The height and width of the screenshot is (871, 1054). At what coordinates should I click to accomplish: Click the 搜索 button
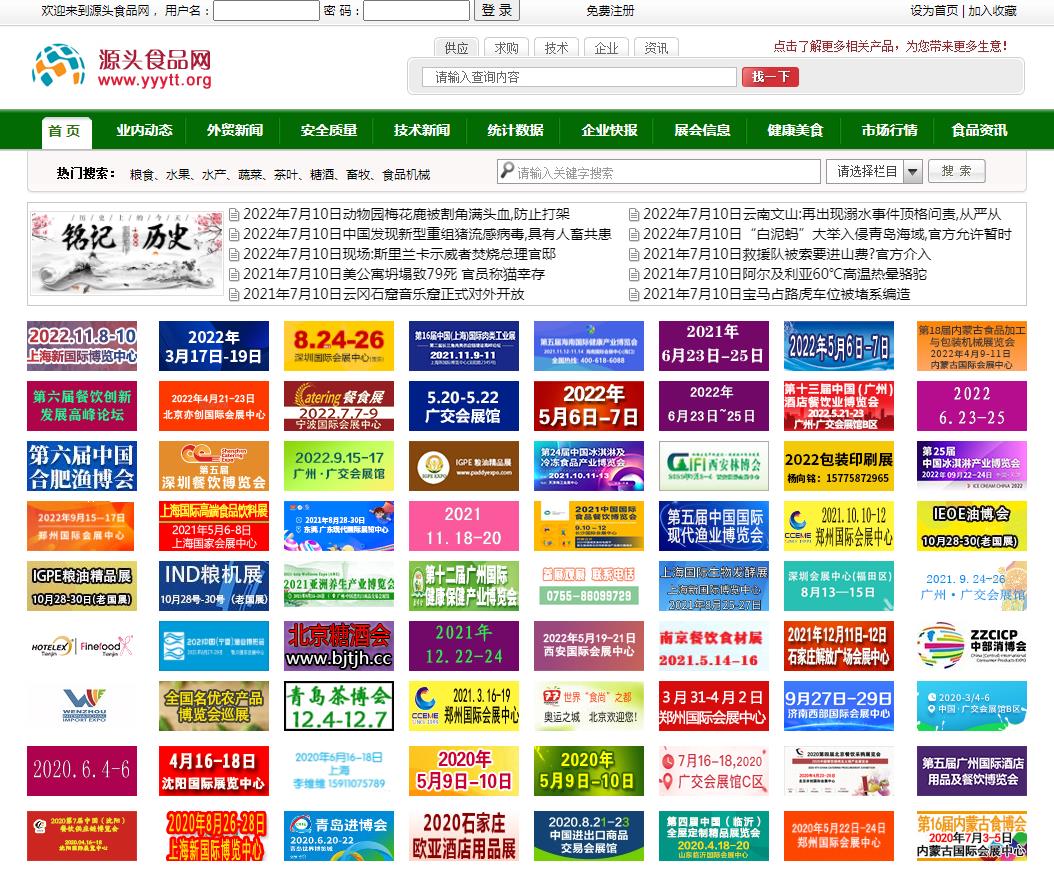click(x=957, y=171)
